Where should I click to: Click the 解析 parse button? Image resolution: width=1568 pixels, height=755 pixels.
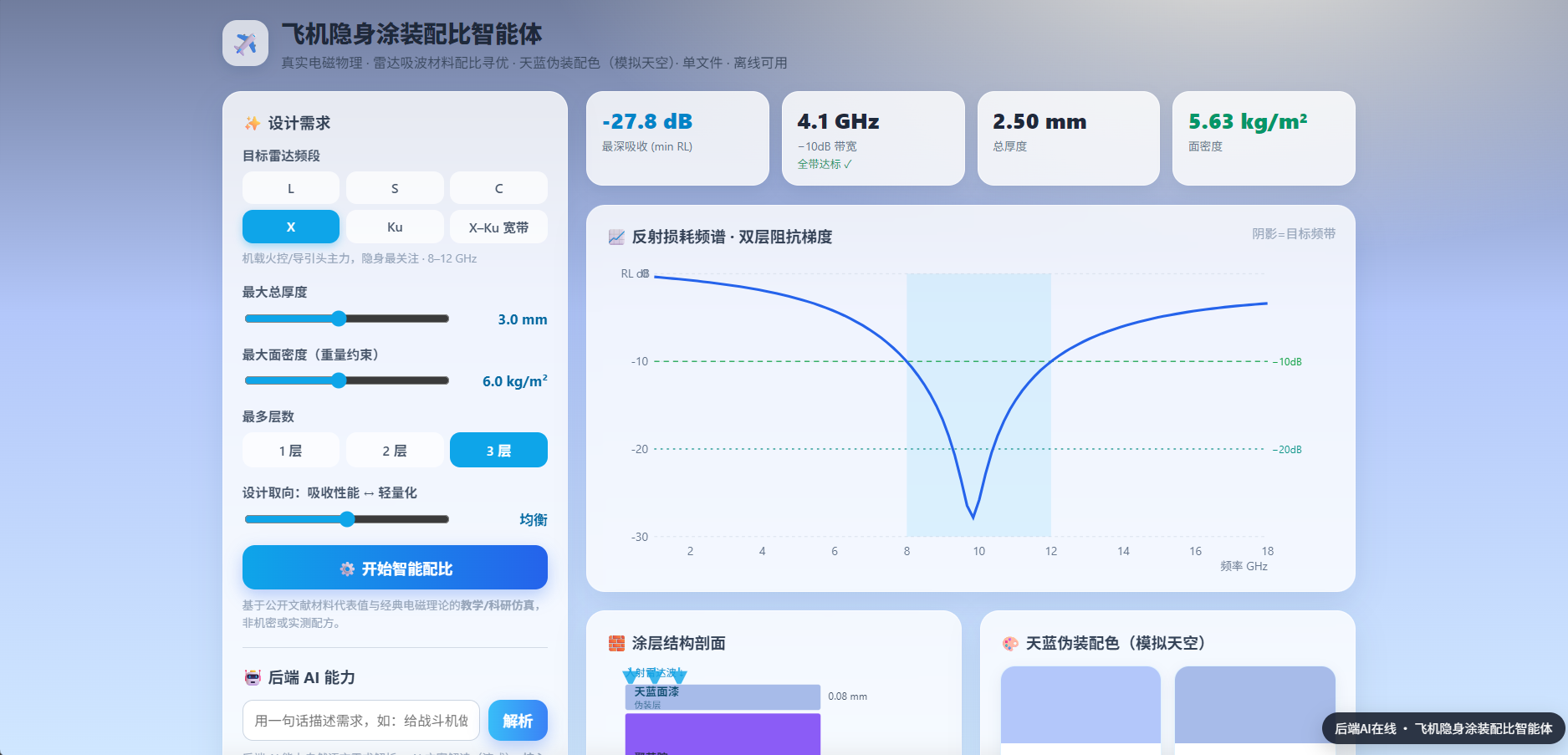click(518, 720)
